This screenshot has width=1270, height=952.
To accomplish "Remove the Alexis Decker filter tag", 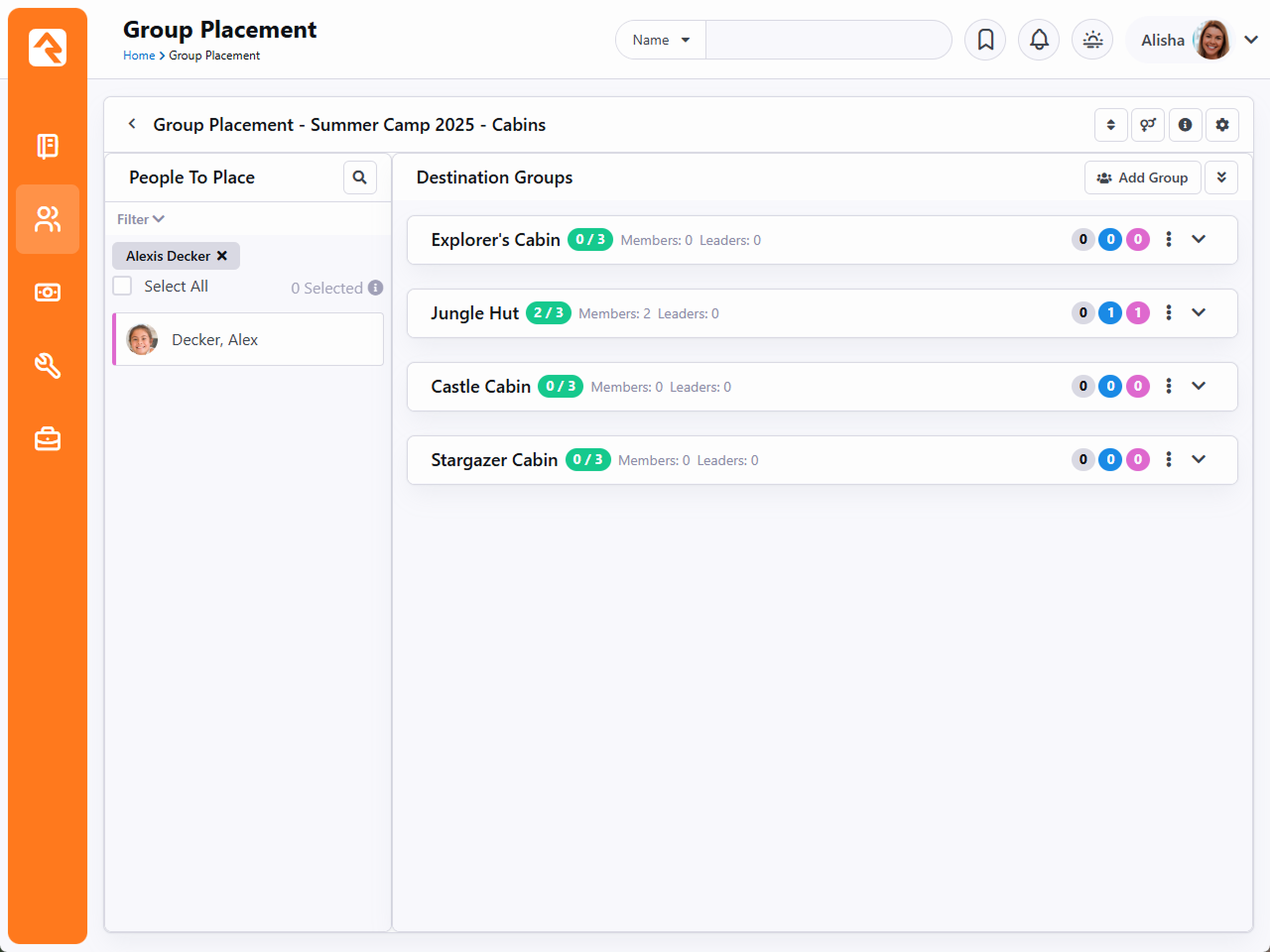I will [222, 256].
